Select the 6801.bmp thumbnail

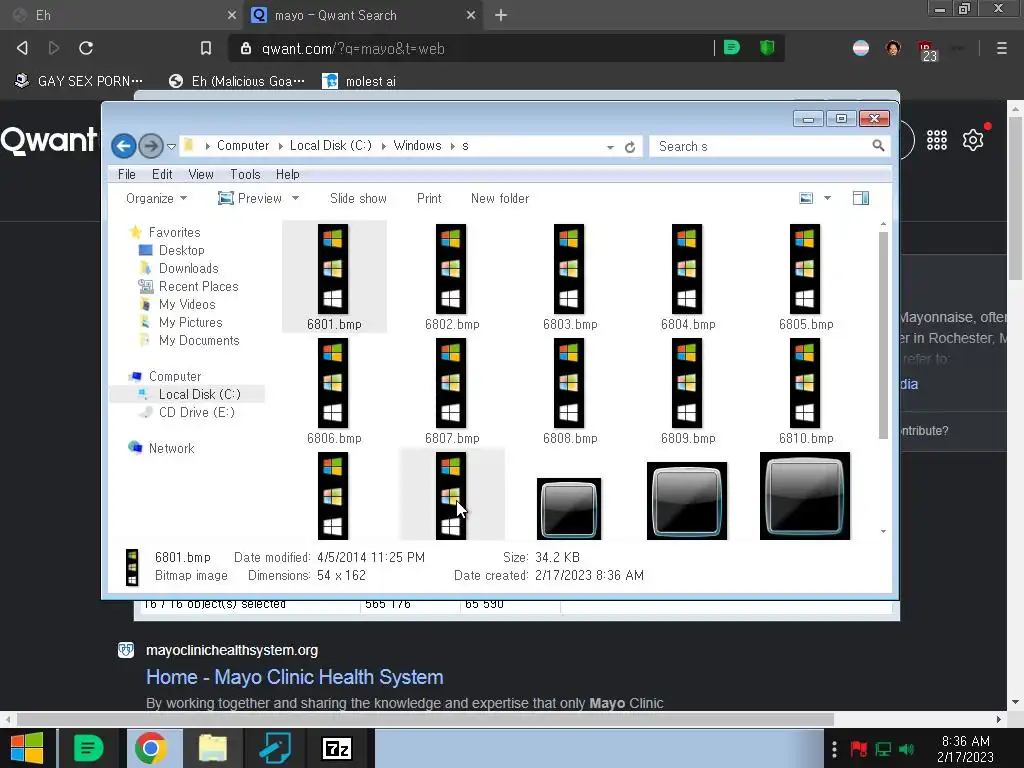pos(333,269)
